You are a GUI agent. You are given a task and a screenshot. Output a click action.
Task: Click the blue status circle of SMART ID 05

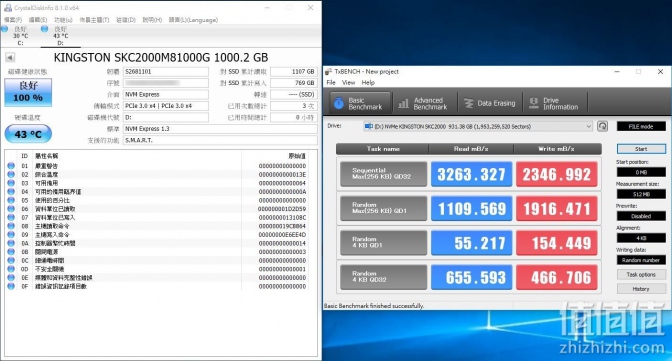click(11, 200)
